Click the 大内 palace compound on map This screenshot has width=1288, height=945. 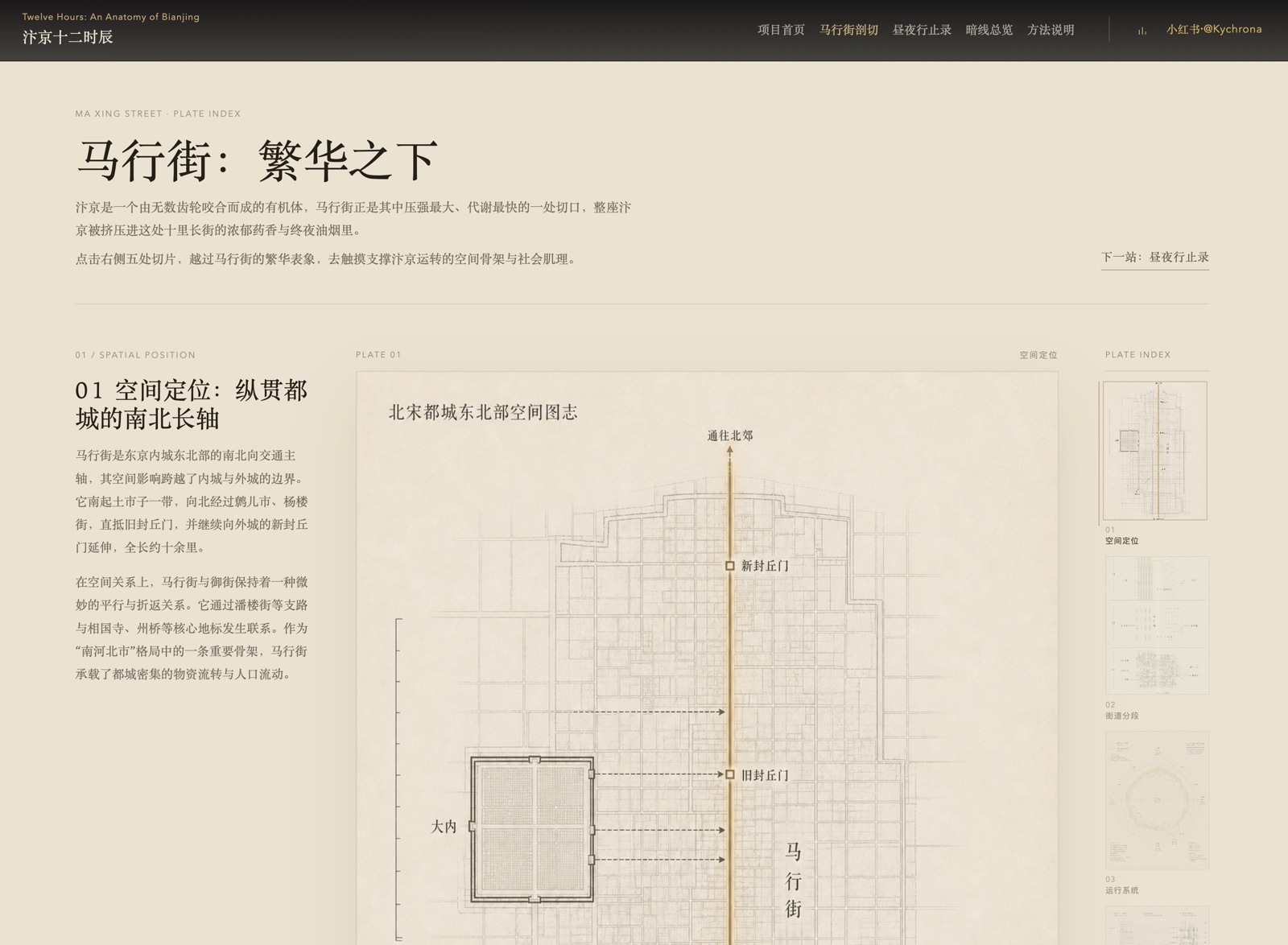tap(533, 829)
